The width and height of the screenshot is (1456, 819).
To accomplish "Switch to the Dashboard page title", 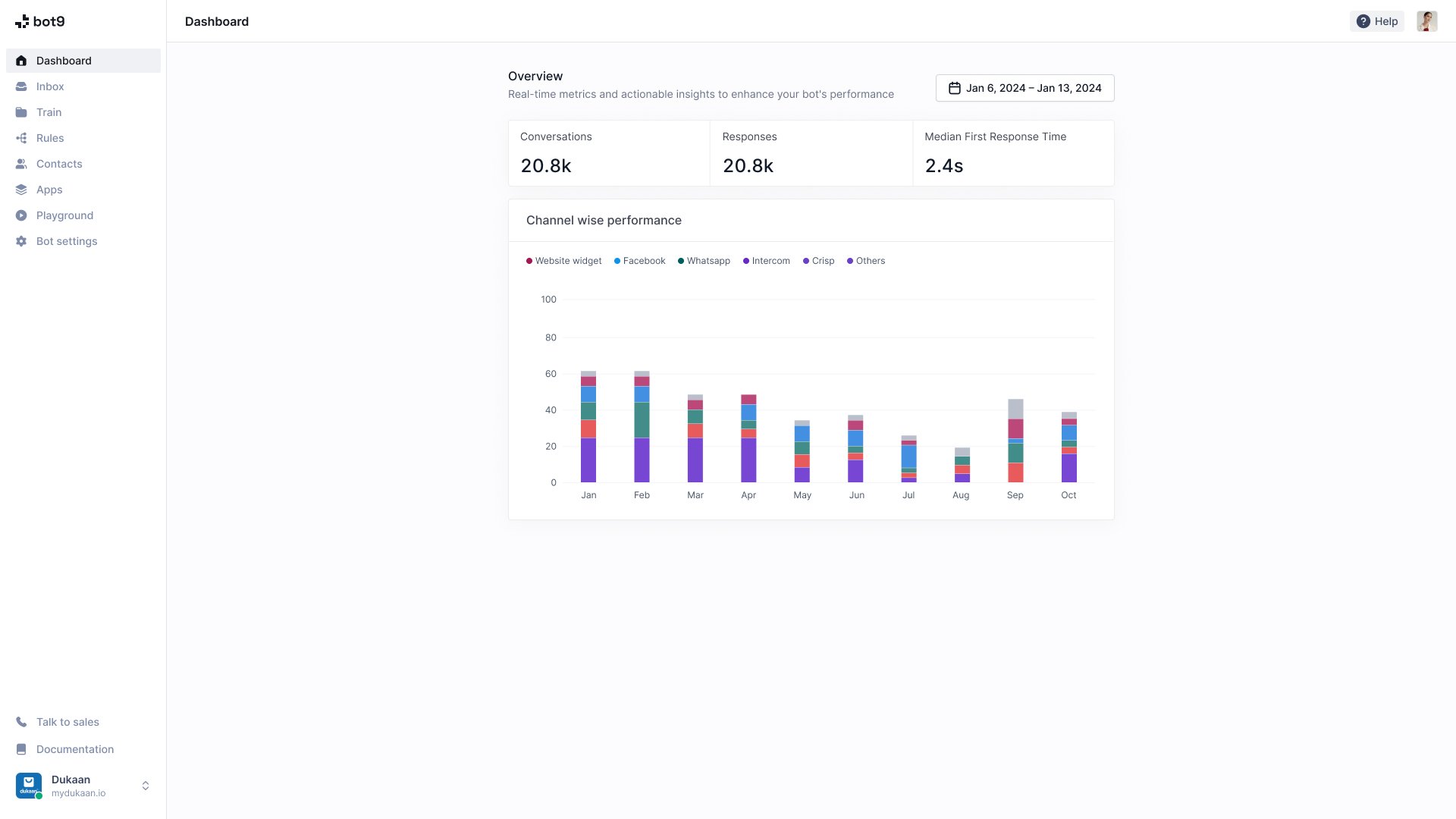I will click(217, 21).
